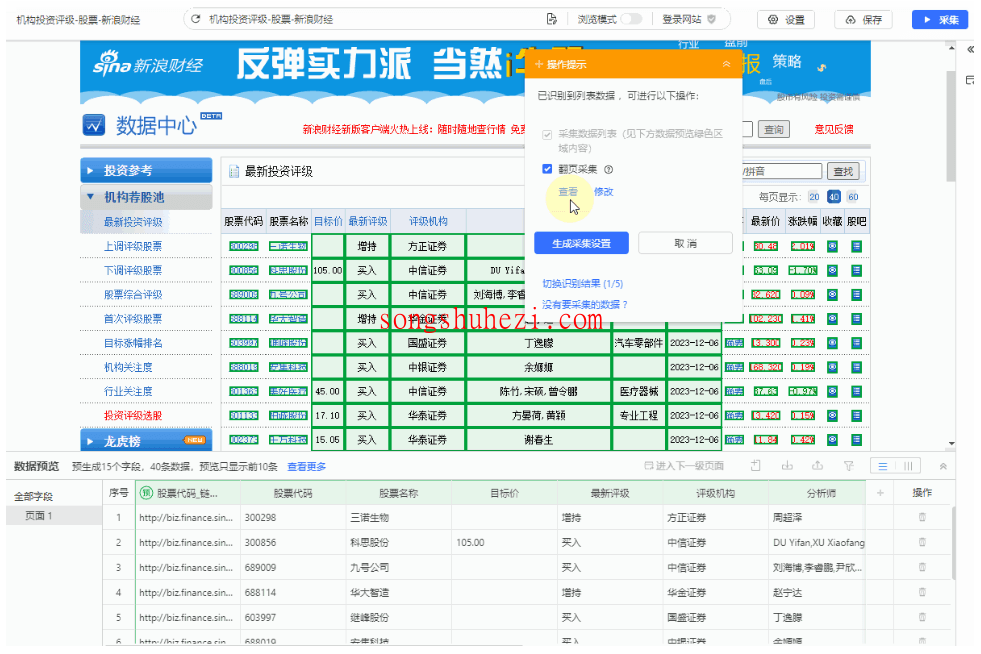Click the 数据中心 logo icon
This screenshot has width=981, height=654.
(x=94, y=125)
